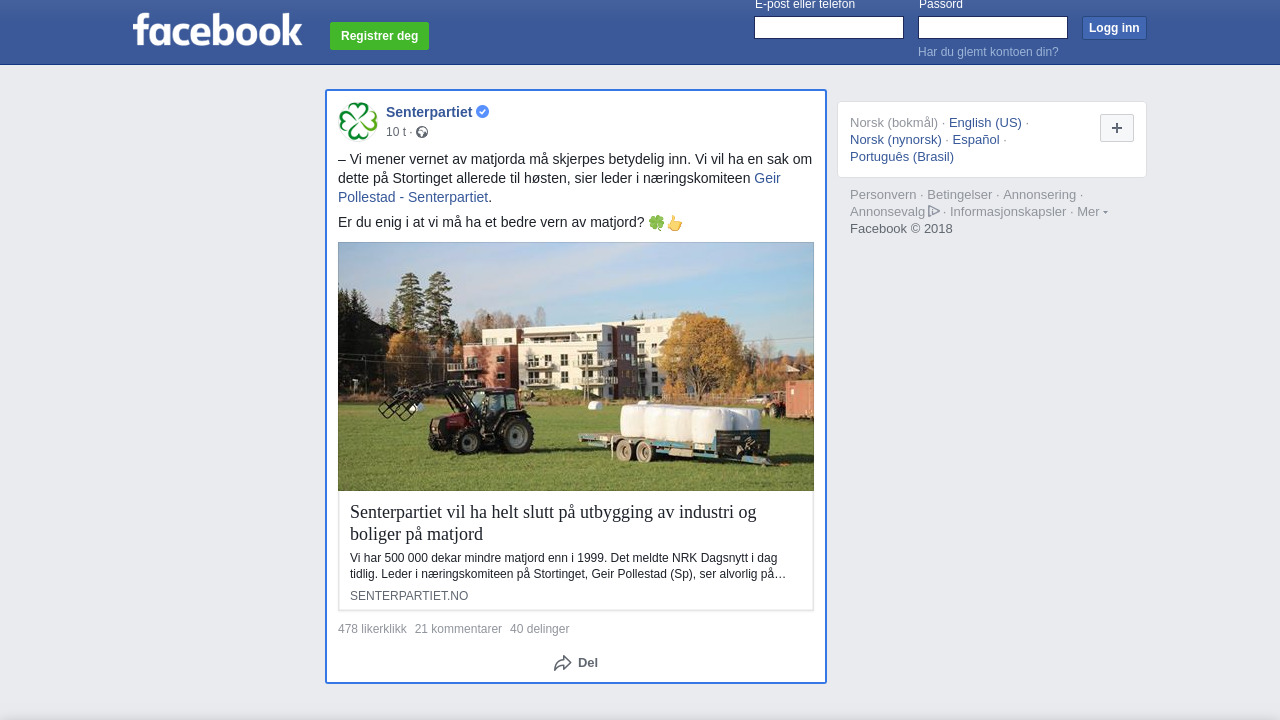Click the article description text 'Vi har 500 000 dekar'
This screenshot has width=1280, height=720.
(x=568, y=566)
